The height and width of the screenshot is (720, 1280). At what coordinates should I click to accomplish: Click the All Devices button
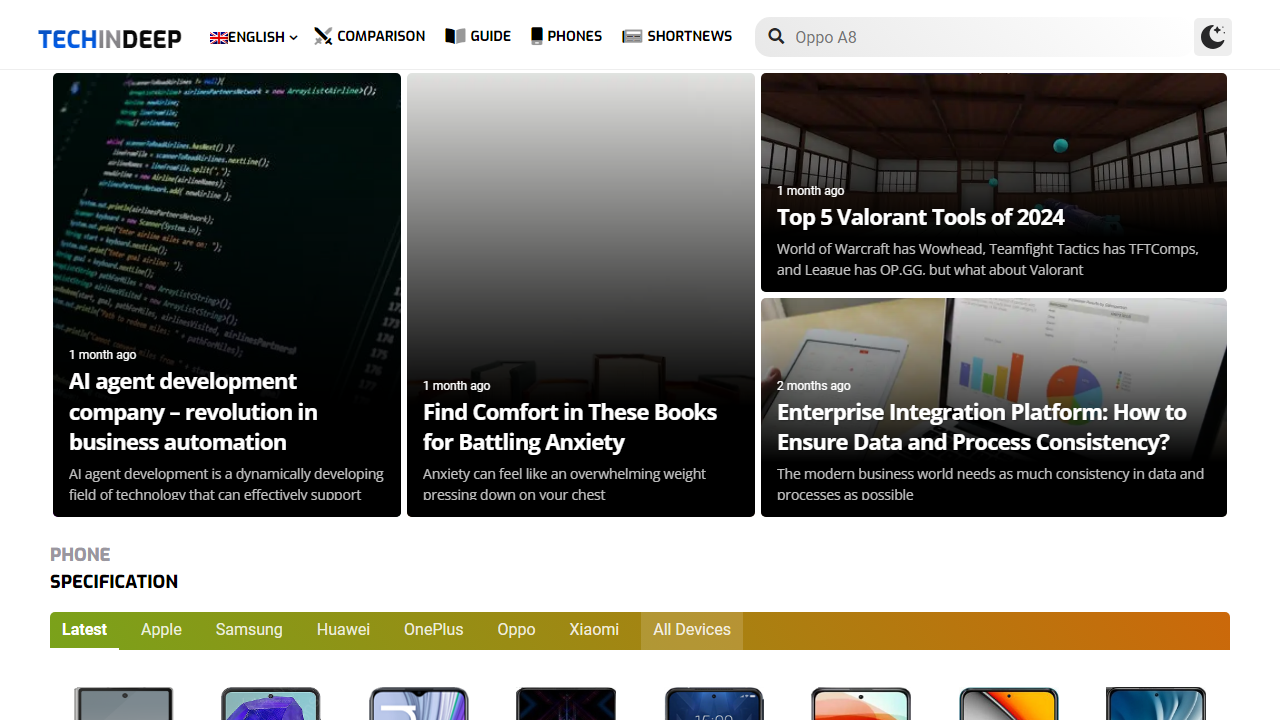(x=692, y=630)
